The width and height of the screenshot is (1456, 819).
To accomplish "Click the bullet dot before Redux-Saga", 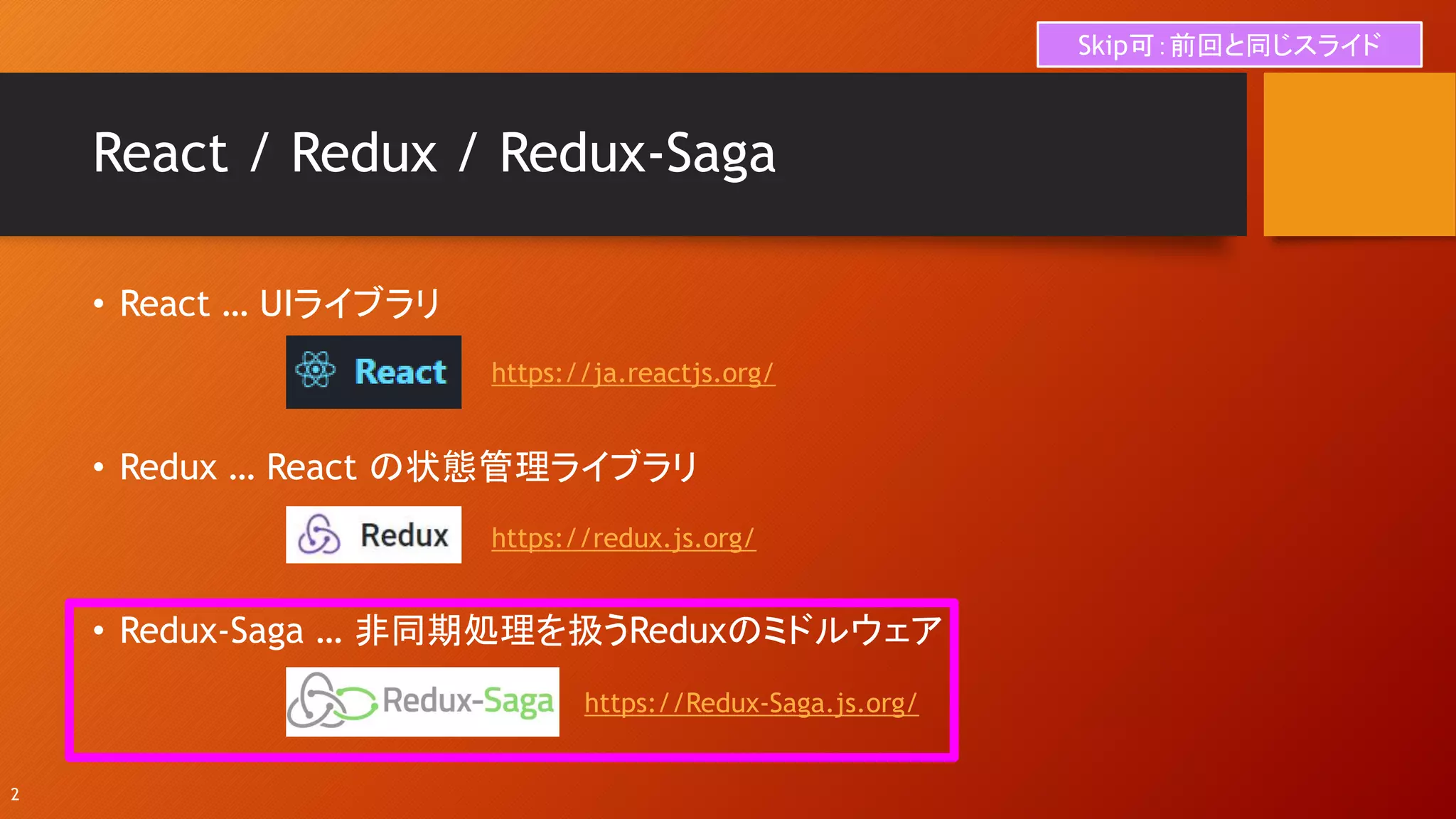I will point(99,631).
